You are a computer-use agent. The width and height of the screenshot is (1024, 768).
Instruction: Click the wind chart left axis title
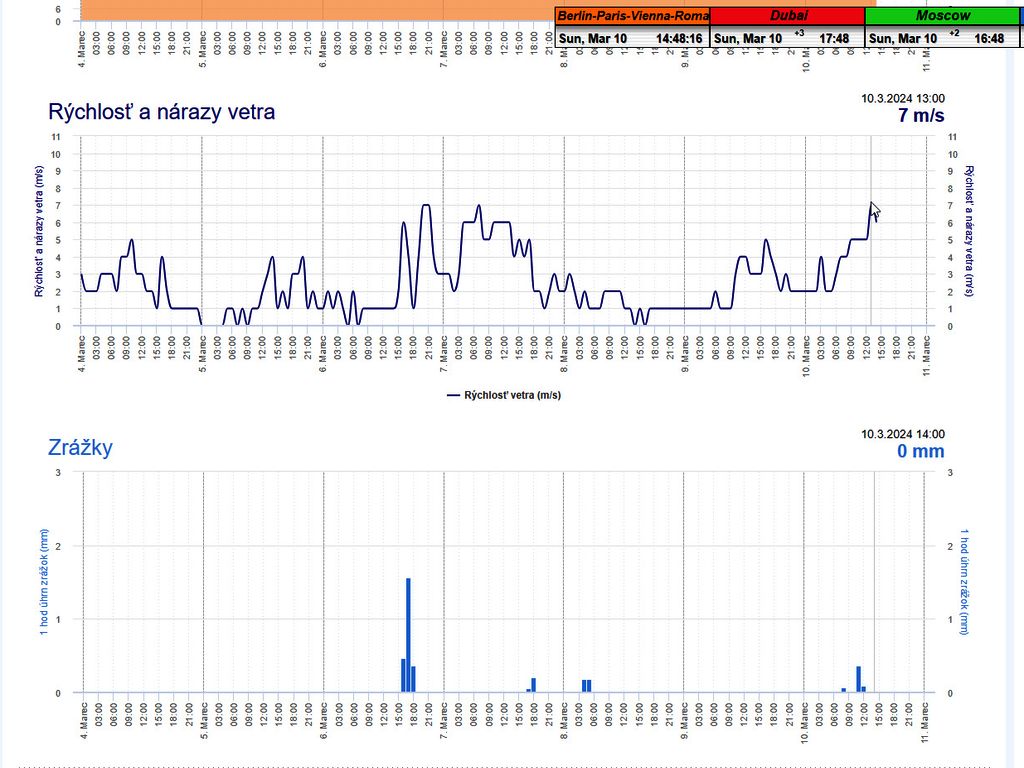click(x=39, y=231)
